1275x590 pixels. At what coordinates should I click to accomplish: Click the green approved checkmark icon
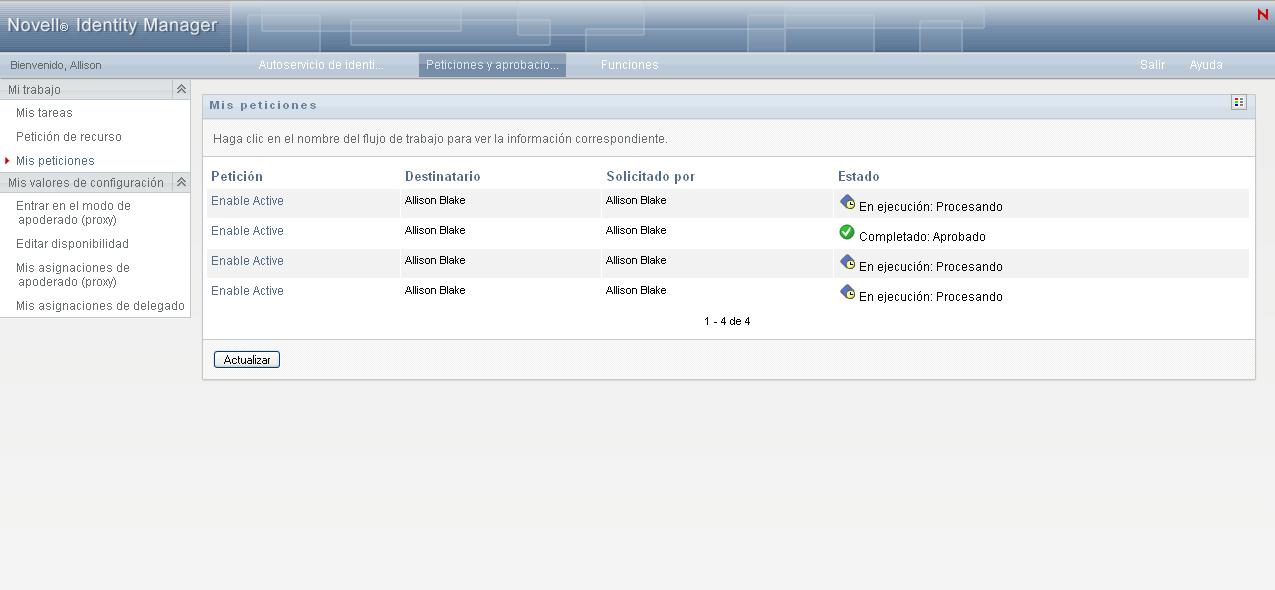tap(847, 232)
